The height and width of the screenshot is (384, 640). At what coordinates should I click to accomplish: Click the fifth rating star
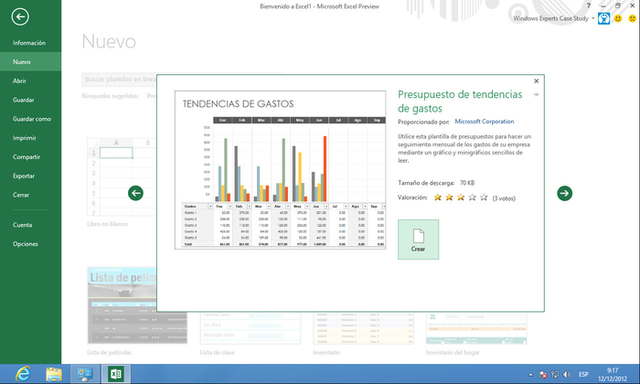point(484,198)
